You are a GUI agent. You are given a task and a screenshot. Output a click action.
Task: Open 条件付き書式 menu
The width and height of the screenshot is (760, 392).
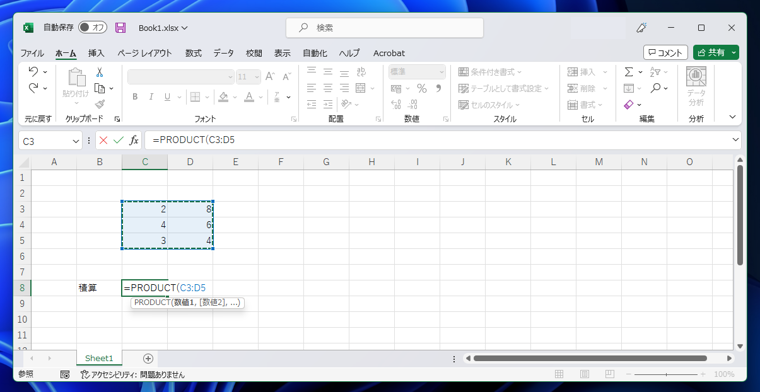click(490, 72)
